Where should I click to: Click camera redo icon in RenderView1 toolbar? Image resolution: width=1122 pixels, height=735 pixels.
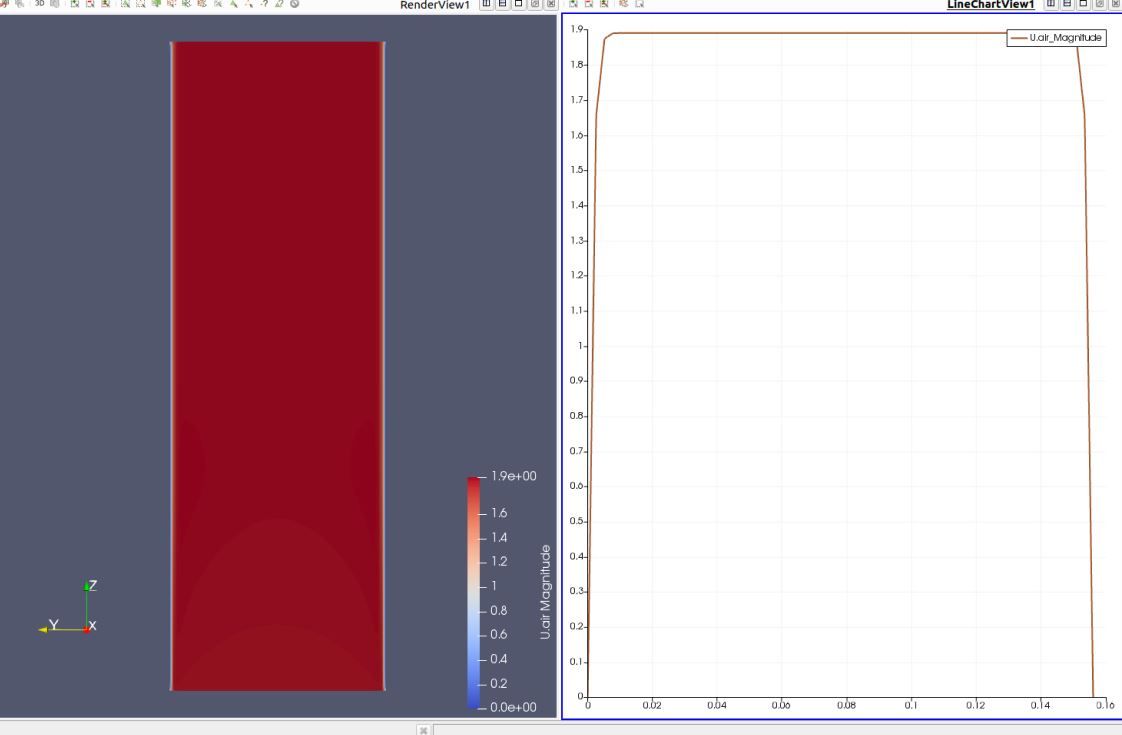tap(19, 4)
